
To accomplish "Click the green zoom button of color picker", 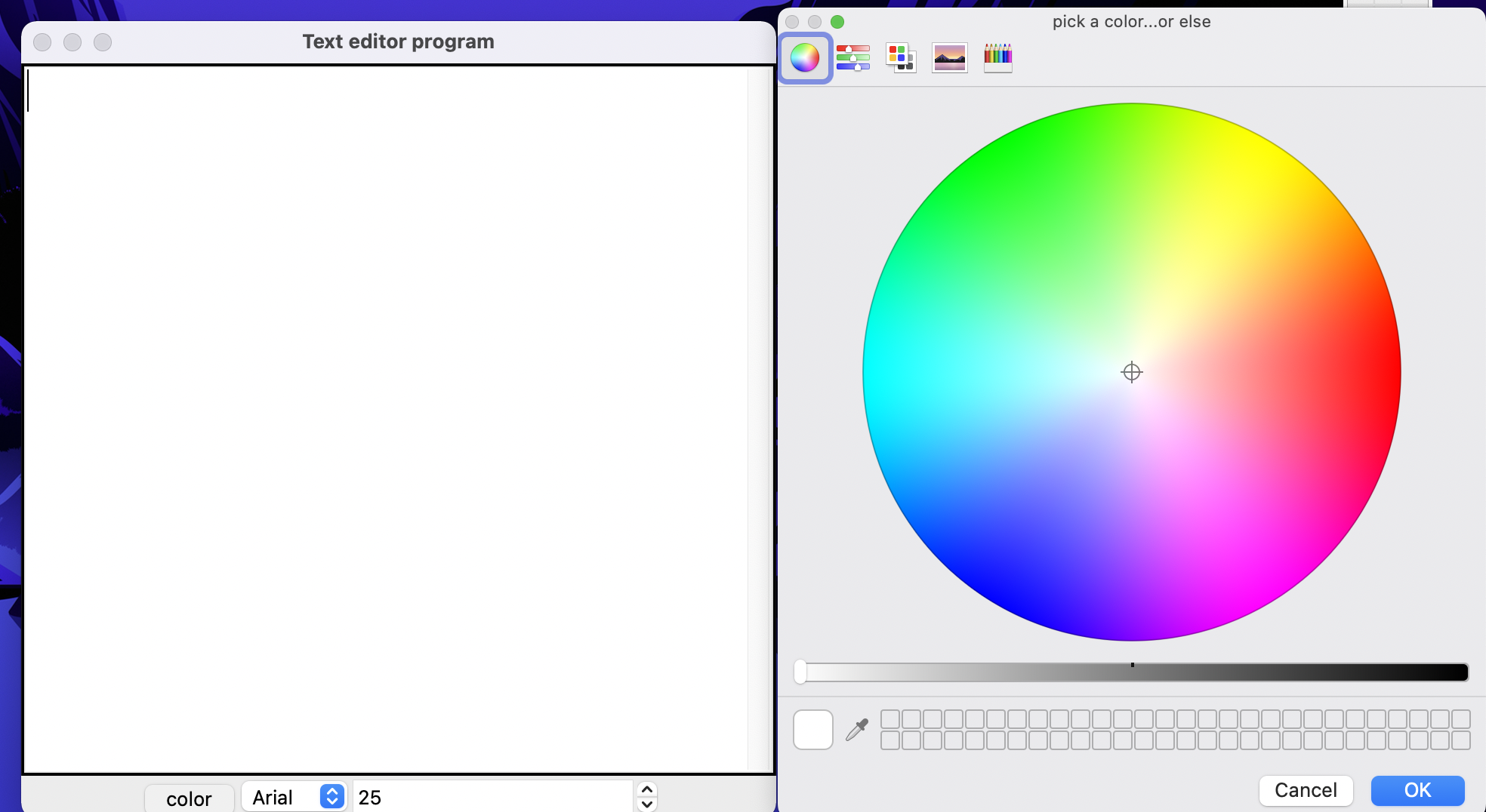I will pyautogui.click(x=837, y=22).
